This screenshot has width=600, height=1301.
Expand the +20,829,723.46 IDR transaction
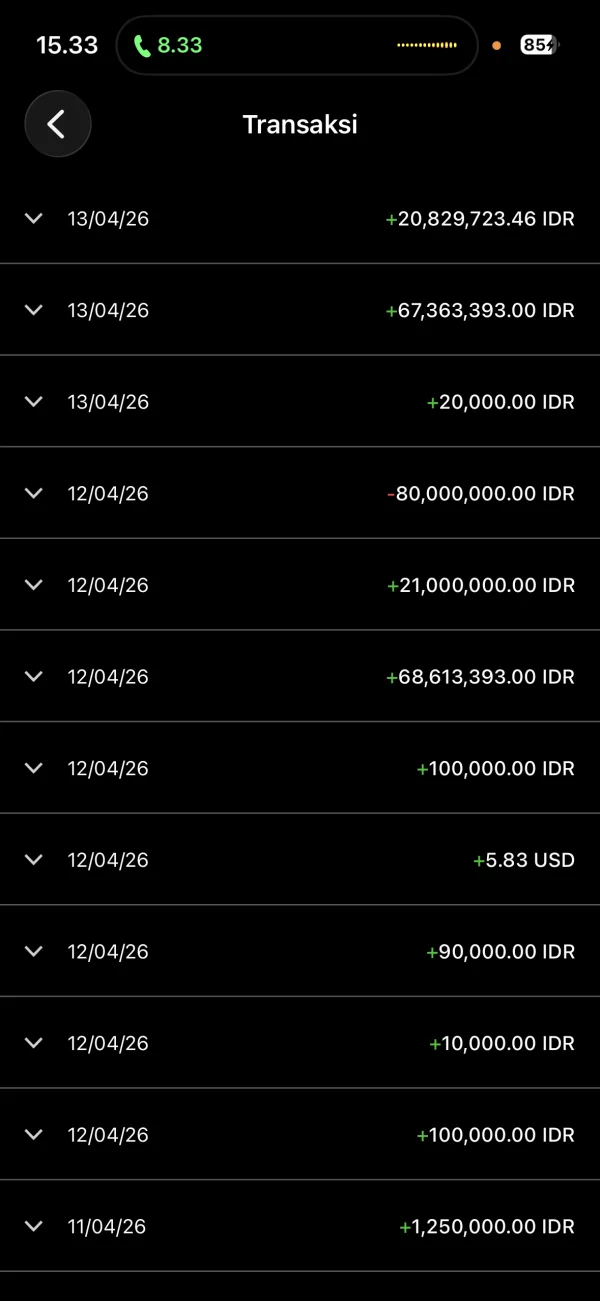pos(34,218)
